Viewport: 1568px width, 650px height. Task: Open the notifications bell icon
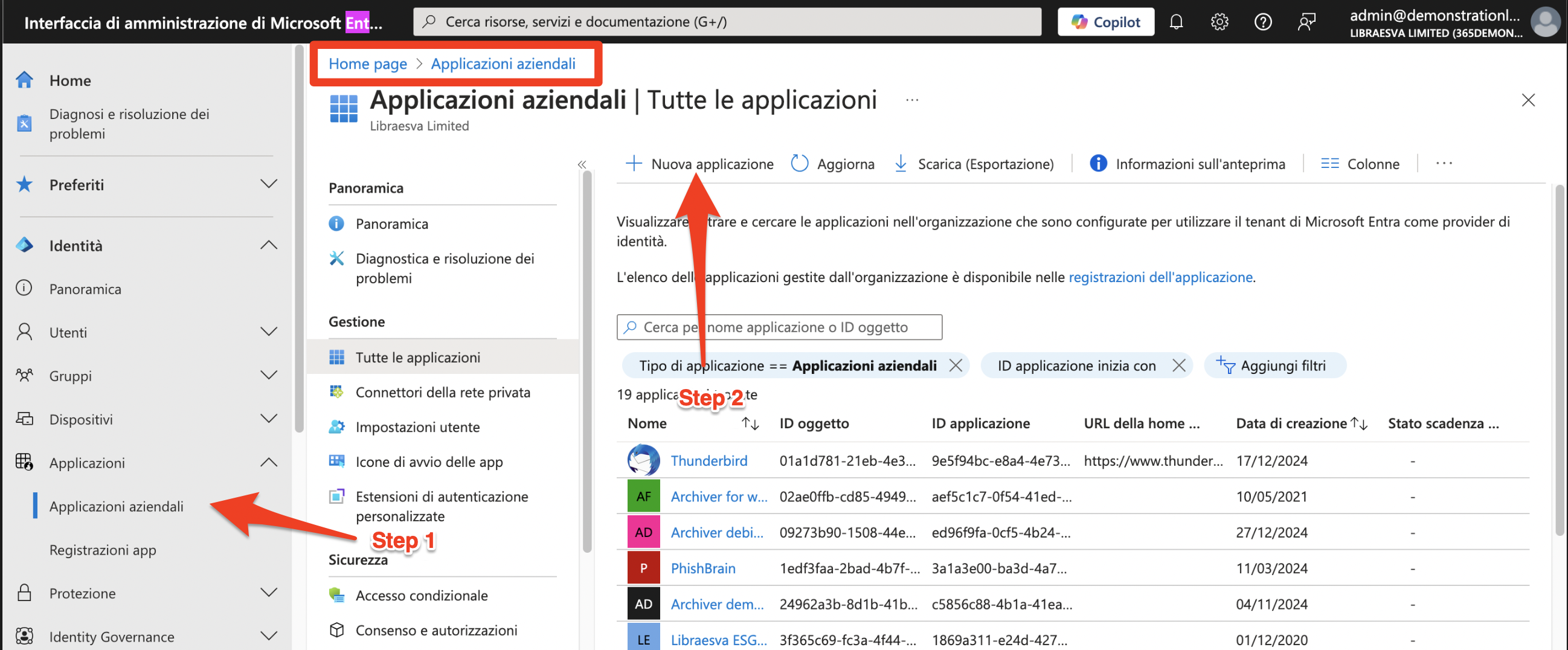click(x=1176, y=22)
